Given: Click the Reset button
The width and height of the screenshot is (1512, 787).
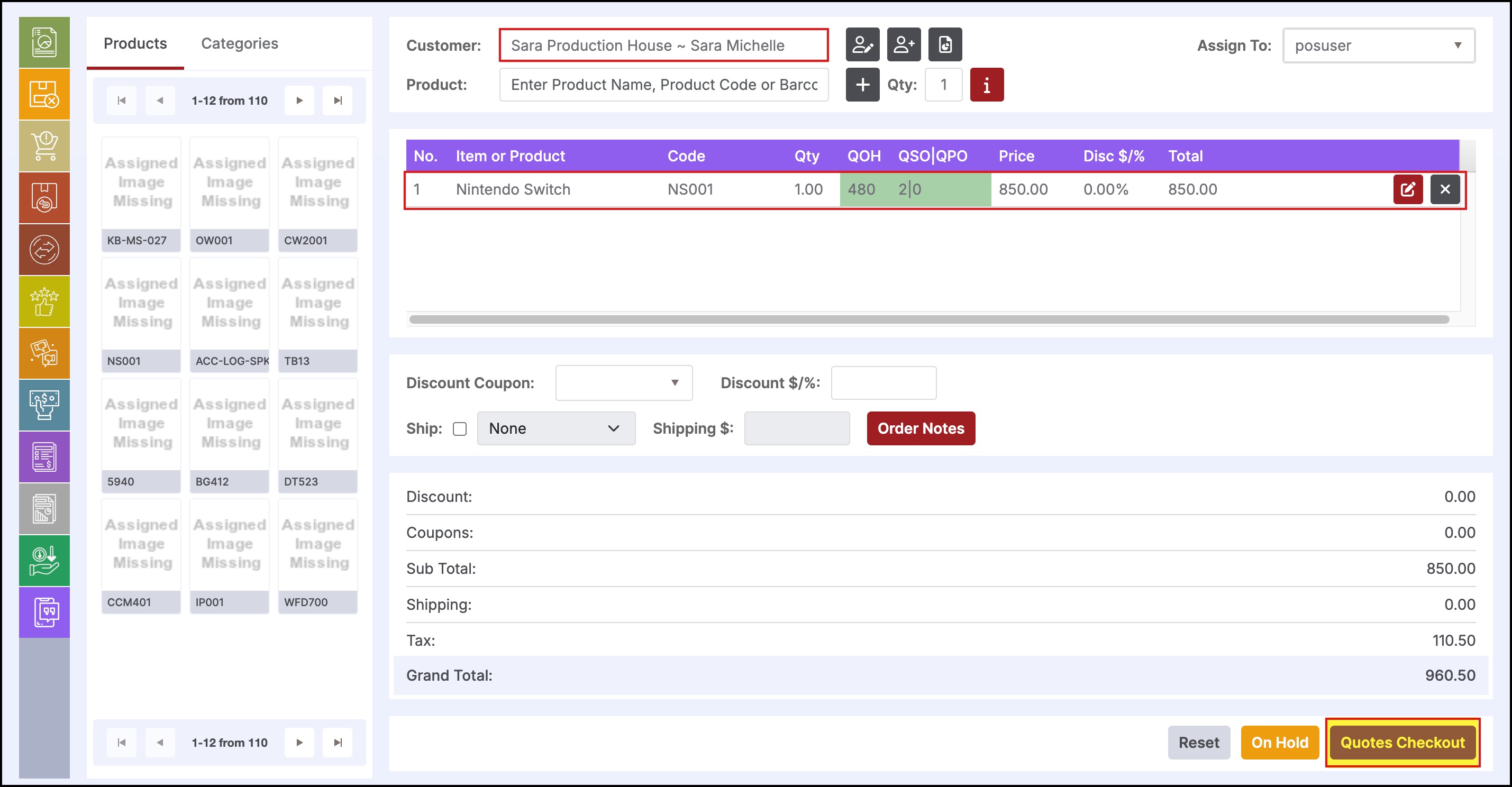Looking at the screenshot, I should 1199,743.
